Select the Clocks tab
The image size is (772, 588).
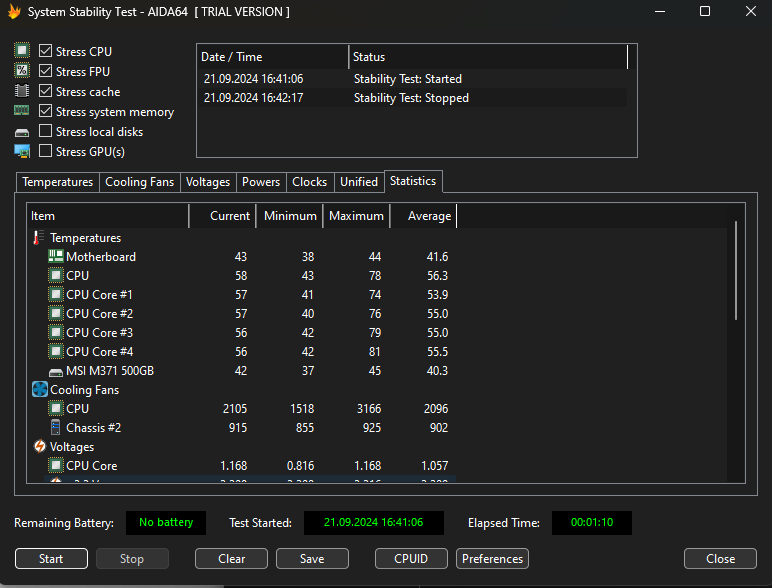[x=310, y=182]
